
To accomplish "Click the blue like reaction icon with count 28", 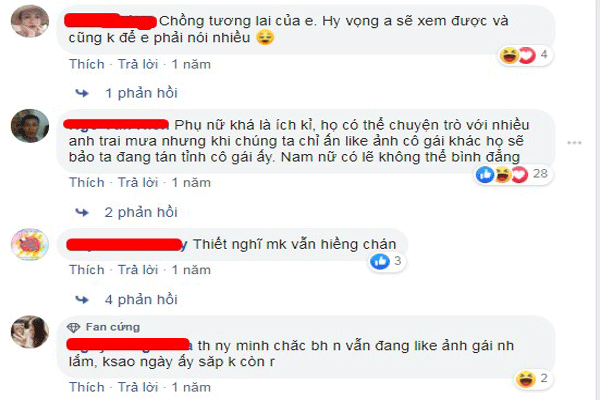I will click(x=485, y=175).
